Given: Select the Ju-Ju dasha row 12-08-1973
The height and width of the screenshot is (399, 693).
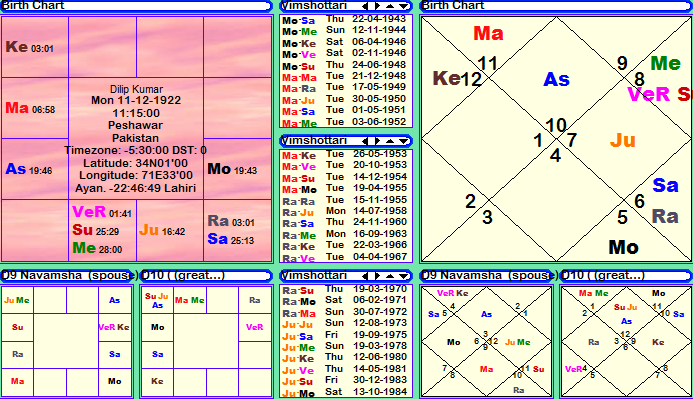Looking at the screenshot, I should pyautogui.click(x=346, y=324).
